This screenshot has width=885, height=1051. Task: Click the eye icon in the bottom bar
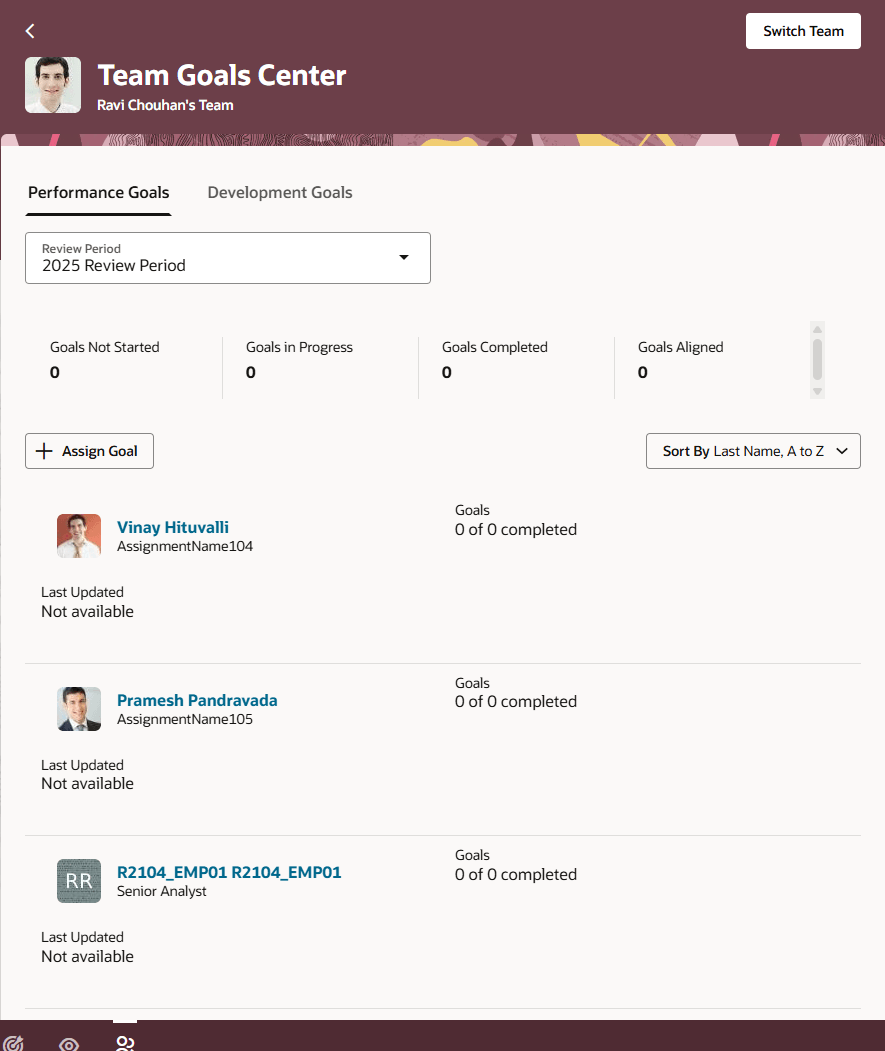coord(68,1043)
